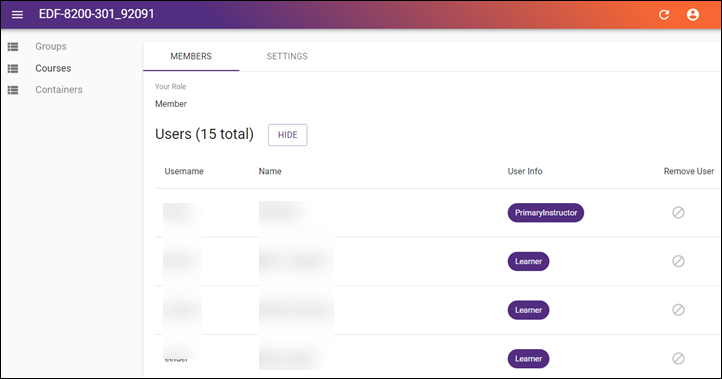Click the Name column header
Viewport: 722px width, 379px height.
tap(270, 171)
